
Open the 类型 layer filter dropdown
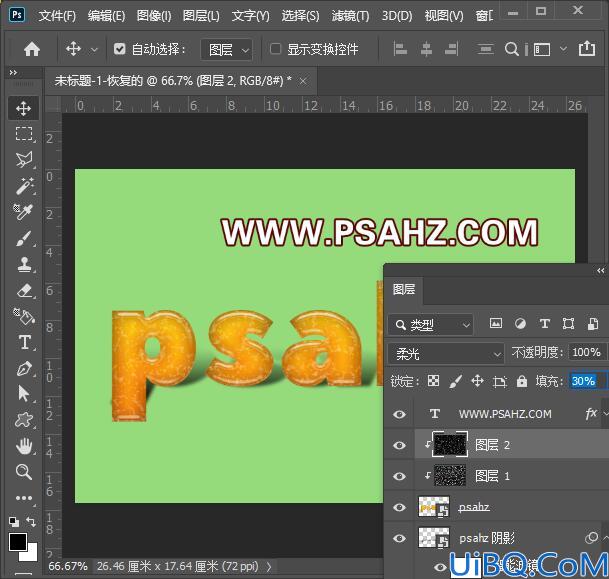tap(430, 324)
